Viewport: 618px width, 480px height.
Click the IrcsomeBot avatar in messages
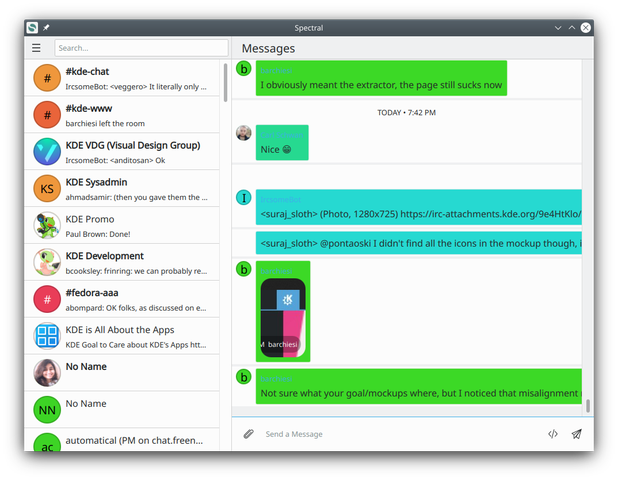point(244,197)
